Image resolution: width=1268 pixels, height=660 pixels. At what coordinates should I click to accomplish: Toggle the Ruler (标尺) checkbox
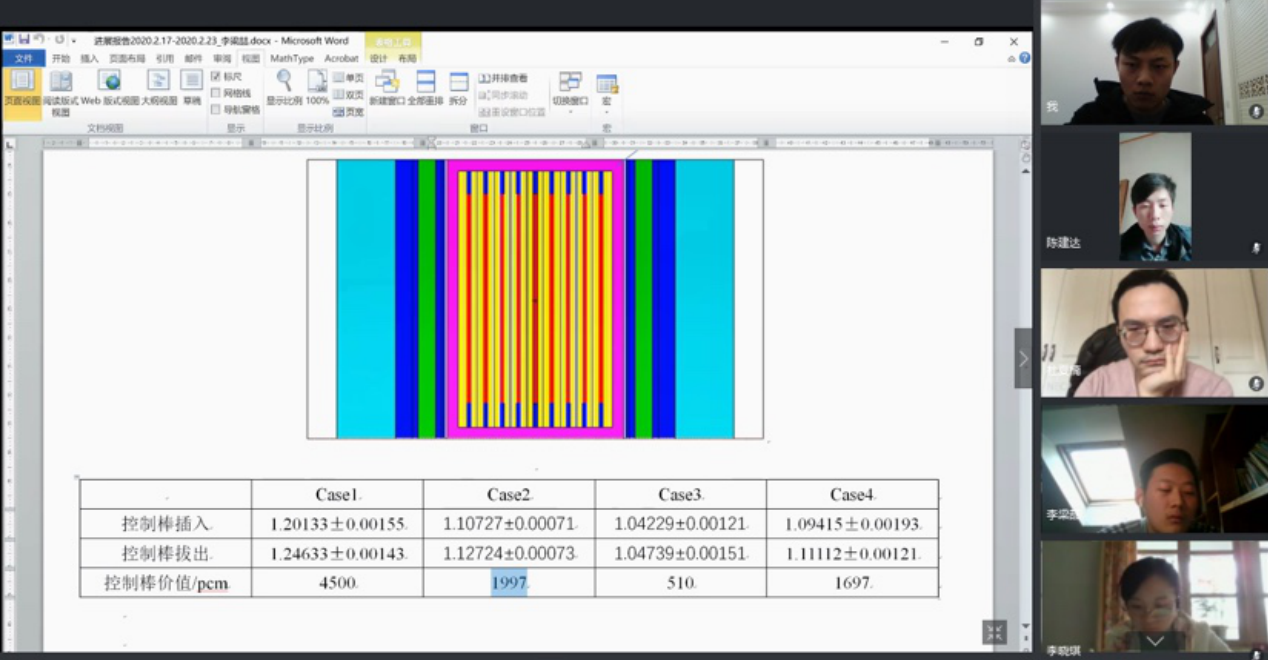coord(216,77)
